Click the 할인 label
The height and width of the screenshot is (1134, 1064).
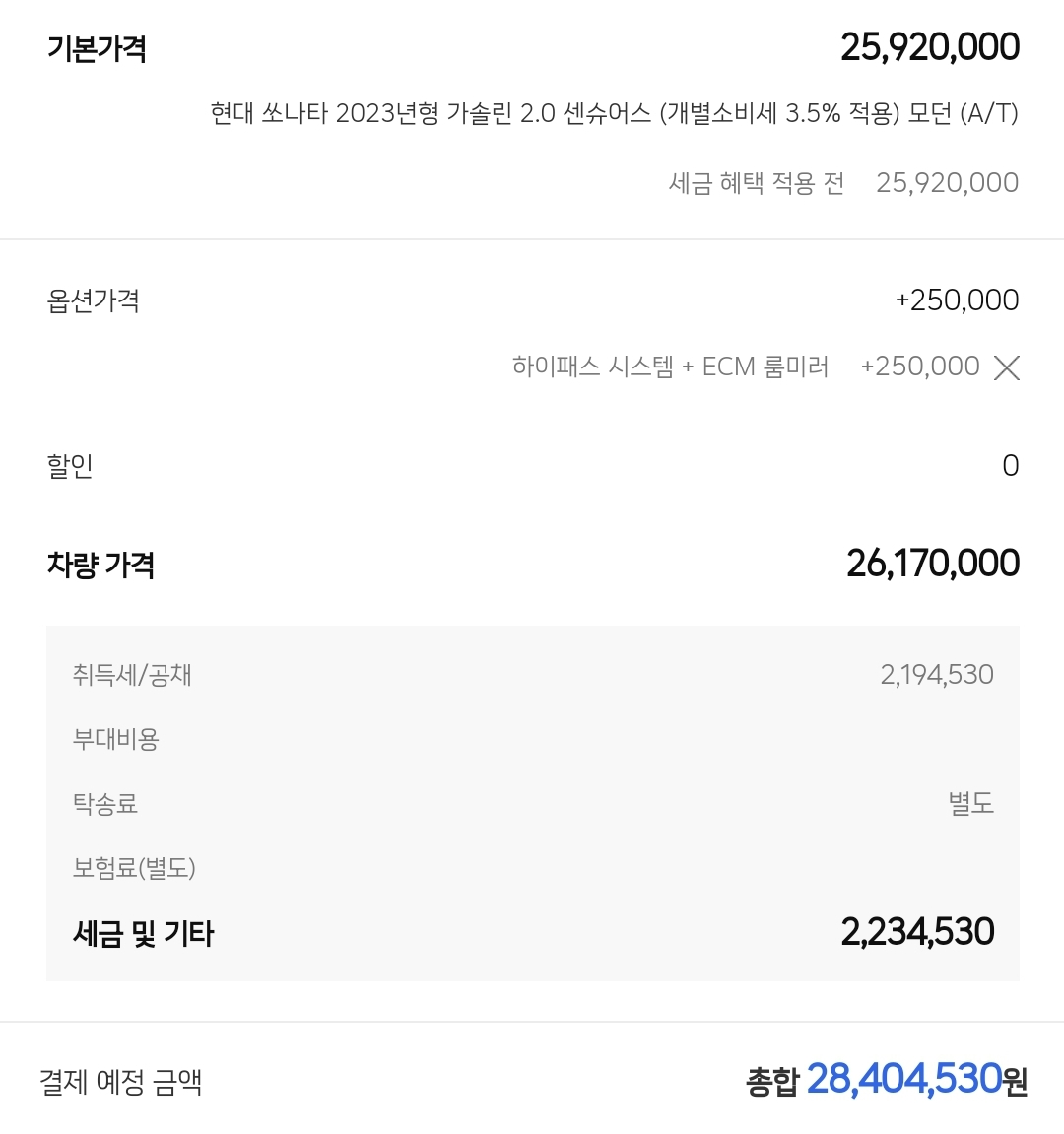(70, 466)
